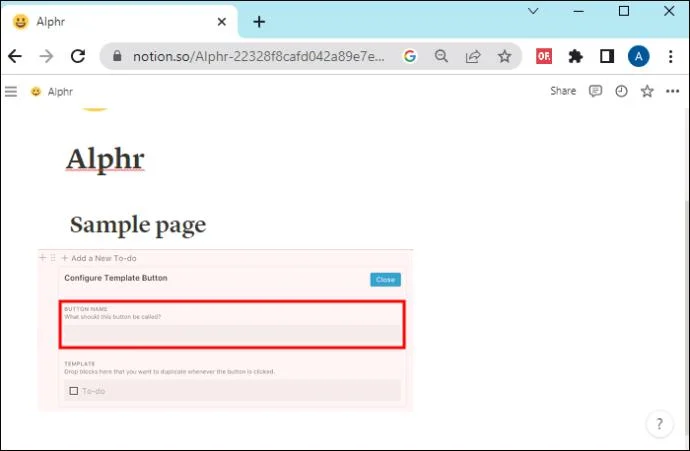
Task: Go back to the previous page
Action: [x=15, y=56]
